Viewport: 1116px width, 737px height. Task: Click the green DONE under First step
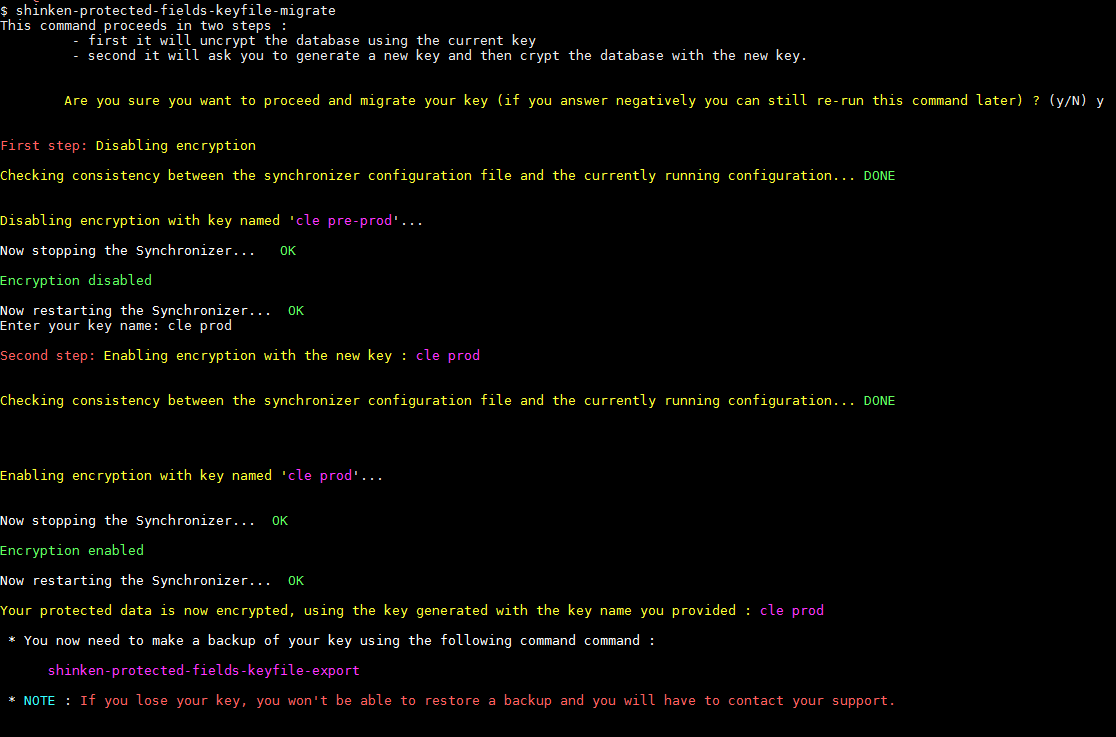[x=879, y=176]
